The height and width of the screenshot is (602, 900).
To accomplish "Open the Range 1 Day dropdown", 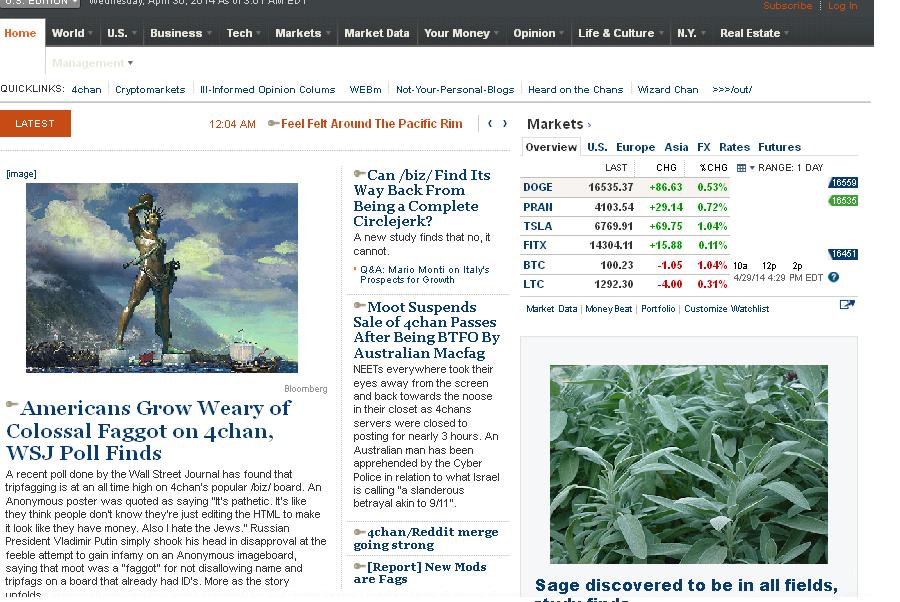I will (x=786, y=168).
